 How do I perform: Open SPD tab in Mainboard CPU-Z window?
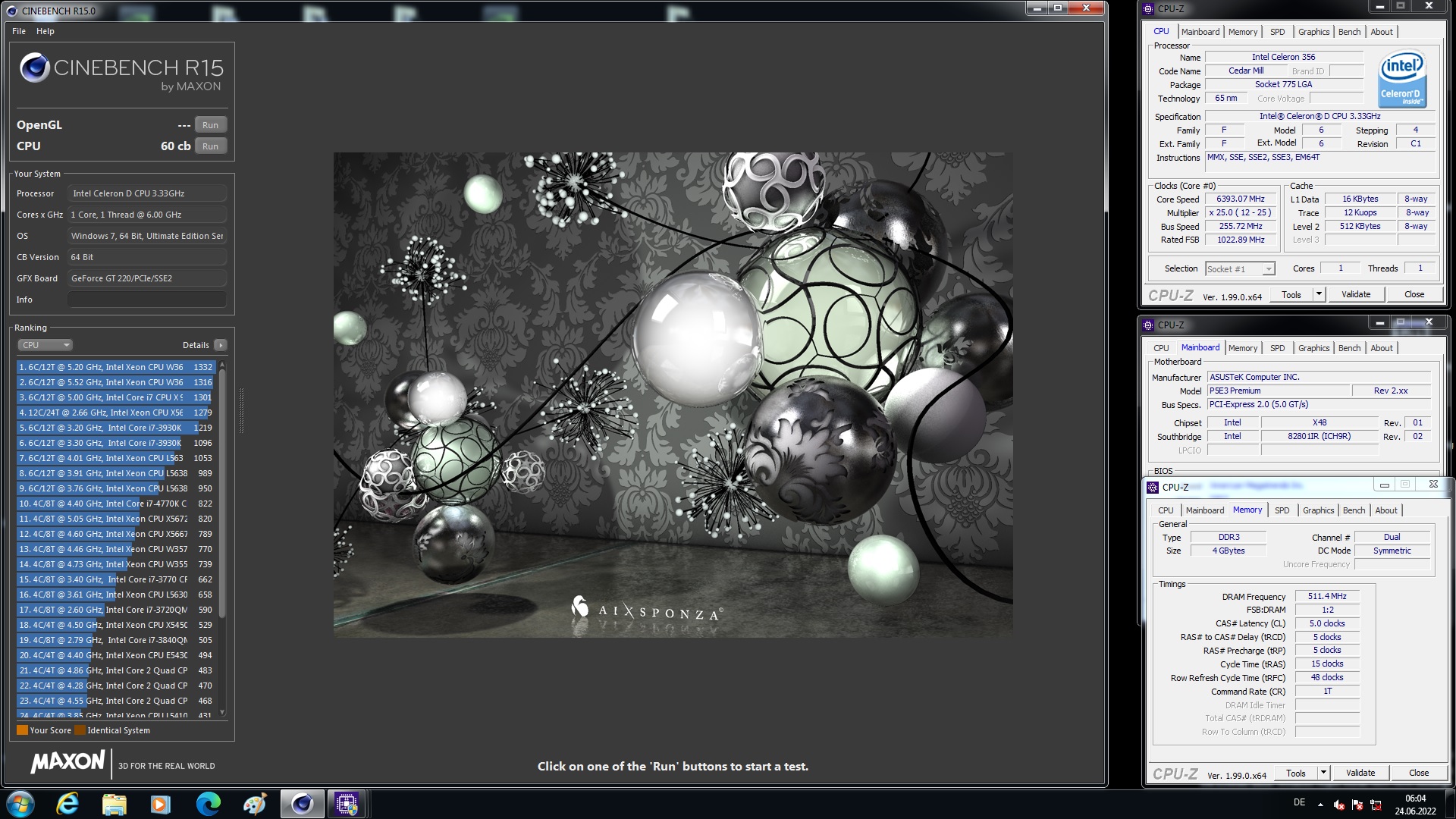click(1278, 348)
